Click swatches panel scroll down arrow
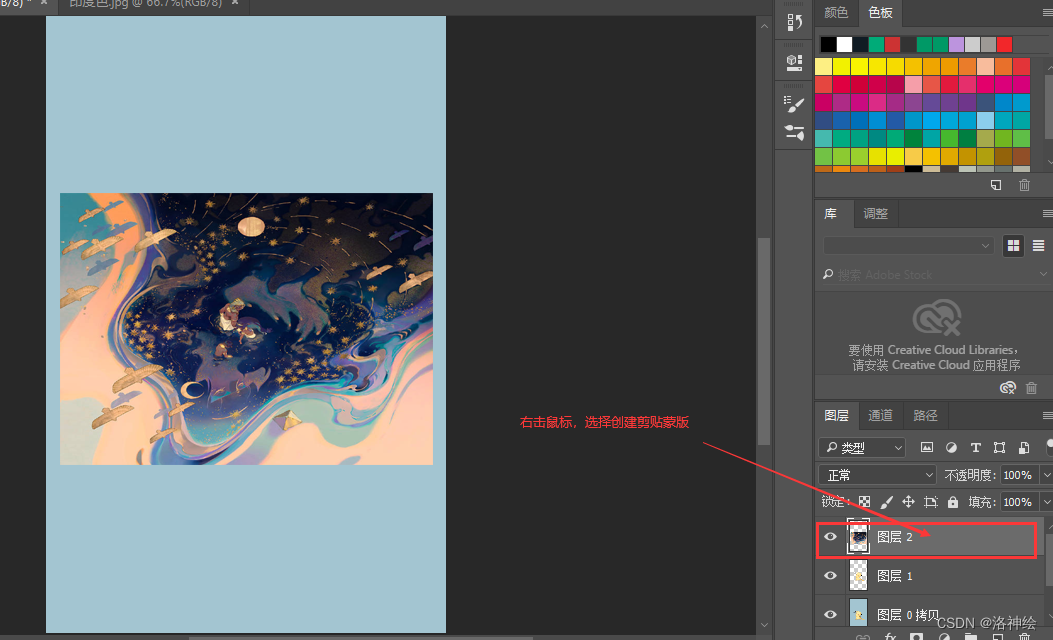This screenshot has width=1053, height=640. (1049, 162)
